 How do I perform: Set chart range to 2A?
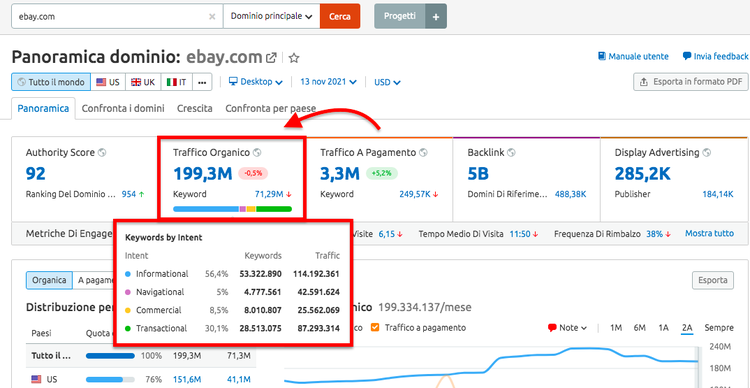click(687, 328)
